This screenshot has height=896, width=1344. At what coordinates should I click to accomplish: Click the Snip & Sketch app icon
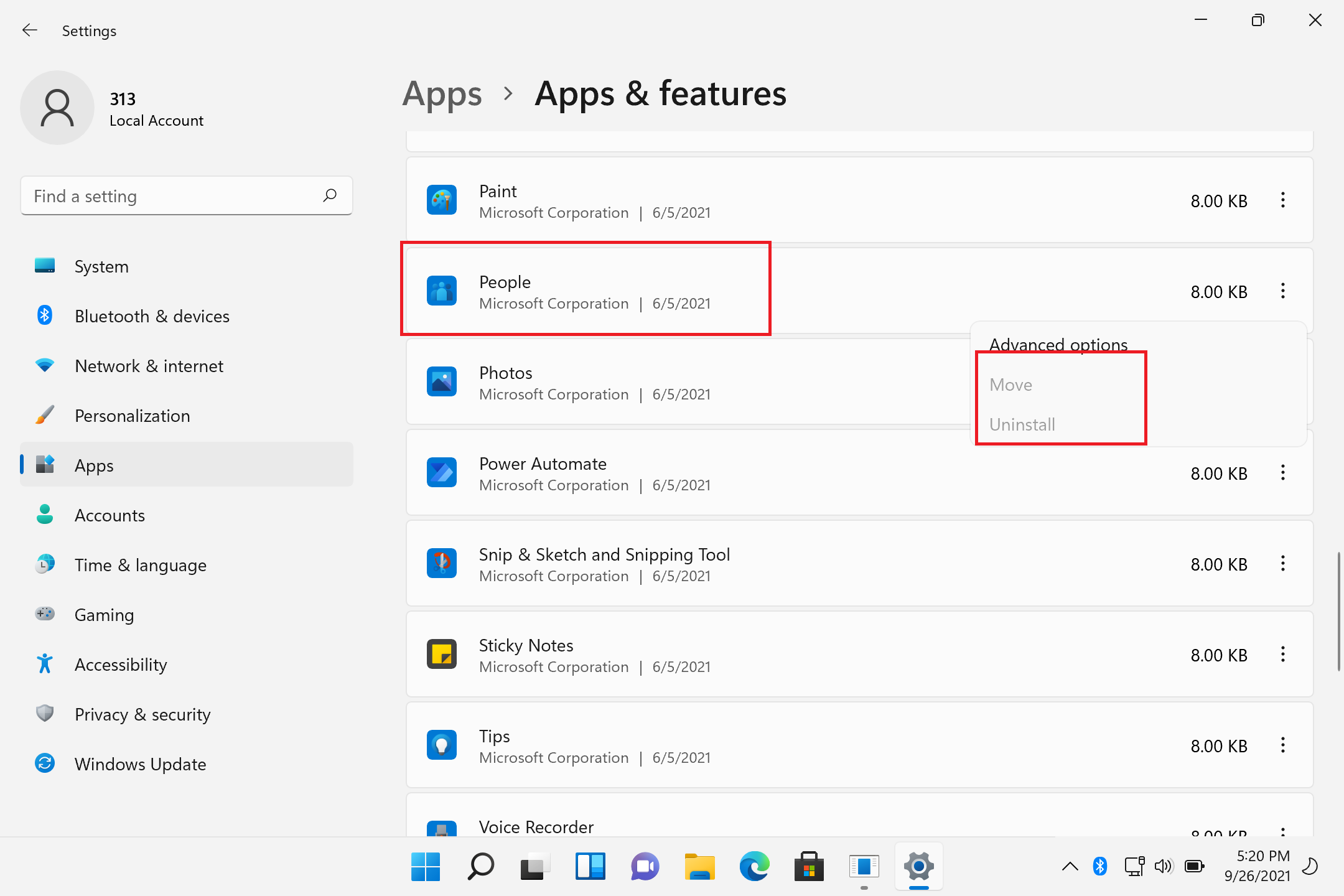coord(442,564)
